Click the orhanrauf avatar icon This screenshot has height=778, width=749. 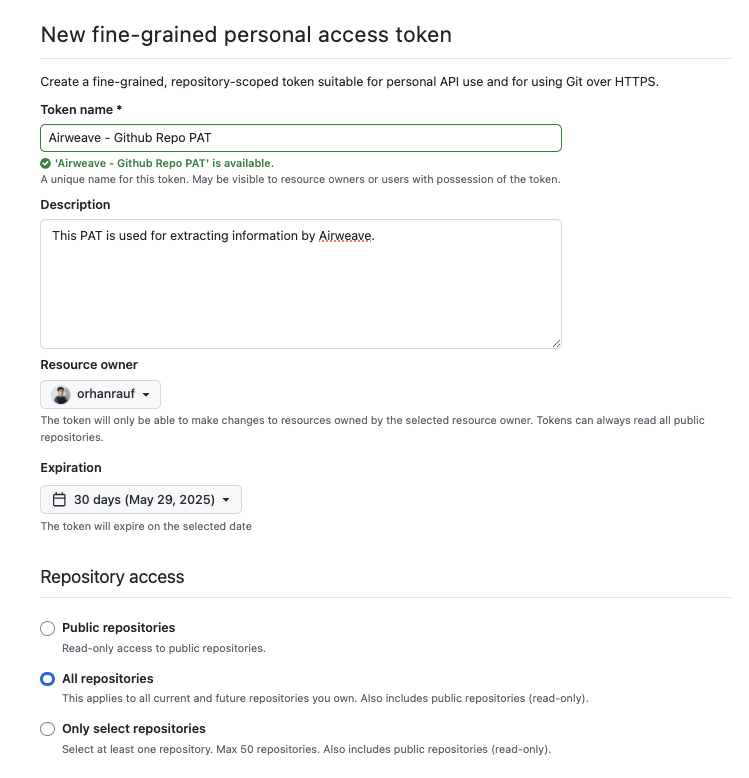click(61, 394)
